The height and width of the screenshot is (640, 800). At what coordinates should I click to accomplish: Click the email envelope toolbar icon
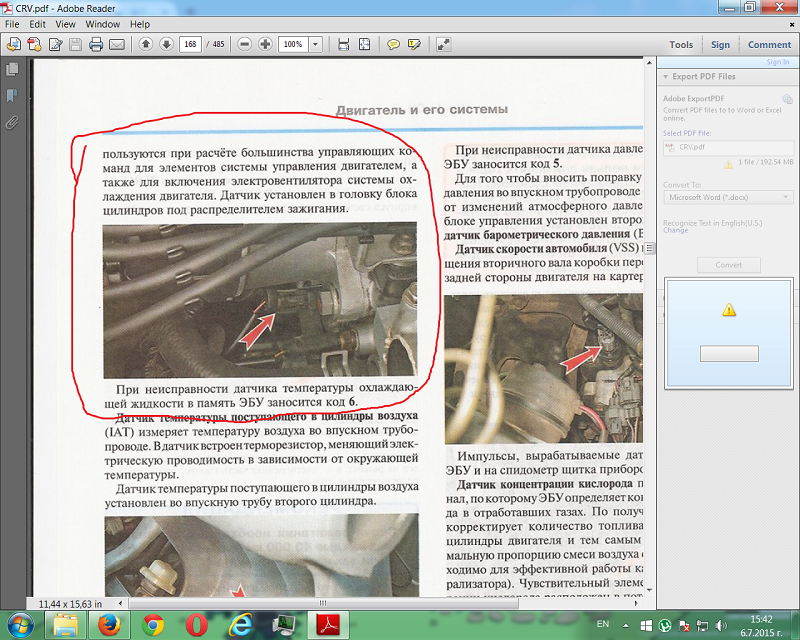tap(116, 45)
